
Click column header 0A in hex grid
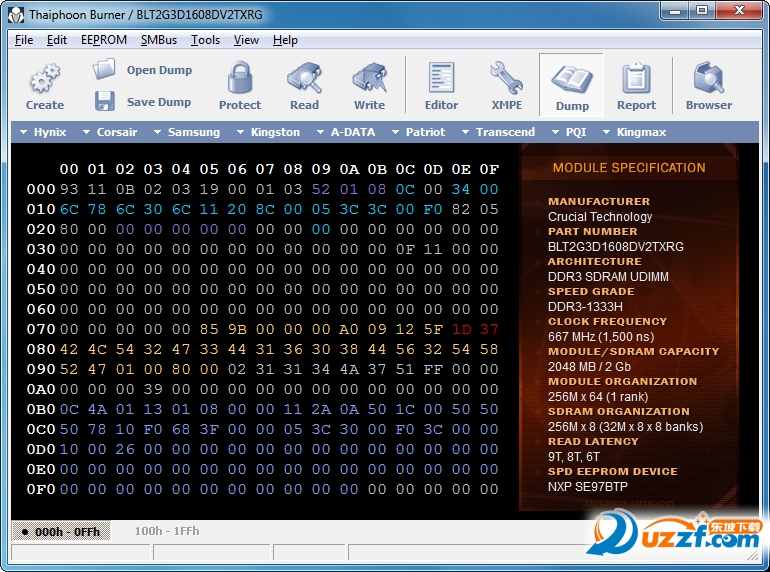pyautogui.click(x=349, y=169)
